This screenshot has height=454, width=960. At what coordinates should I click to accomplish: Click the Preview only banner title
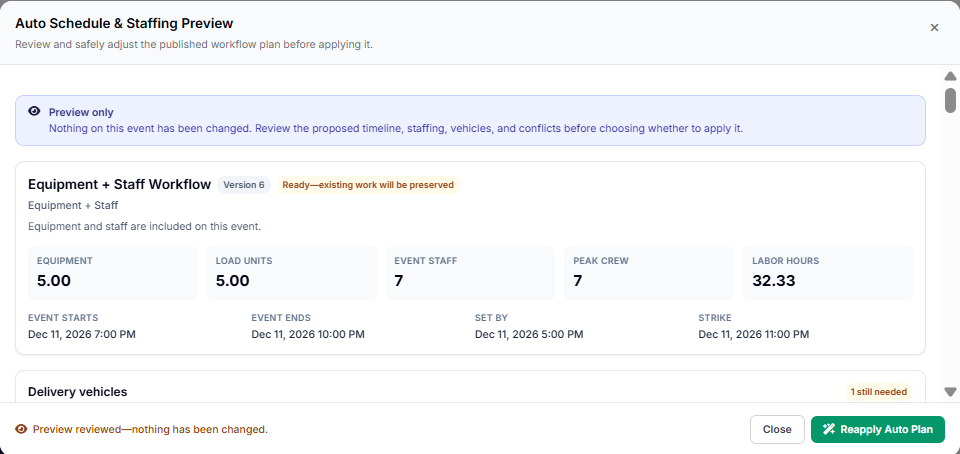[81, 113]
